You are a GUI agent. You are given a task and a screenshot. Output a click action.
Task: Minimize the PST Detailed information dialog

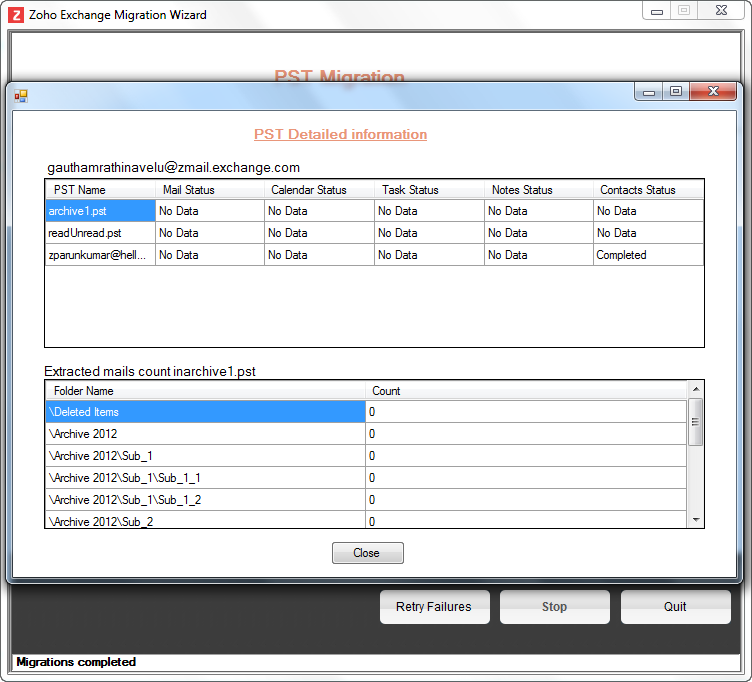(x=649, y=92)
